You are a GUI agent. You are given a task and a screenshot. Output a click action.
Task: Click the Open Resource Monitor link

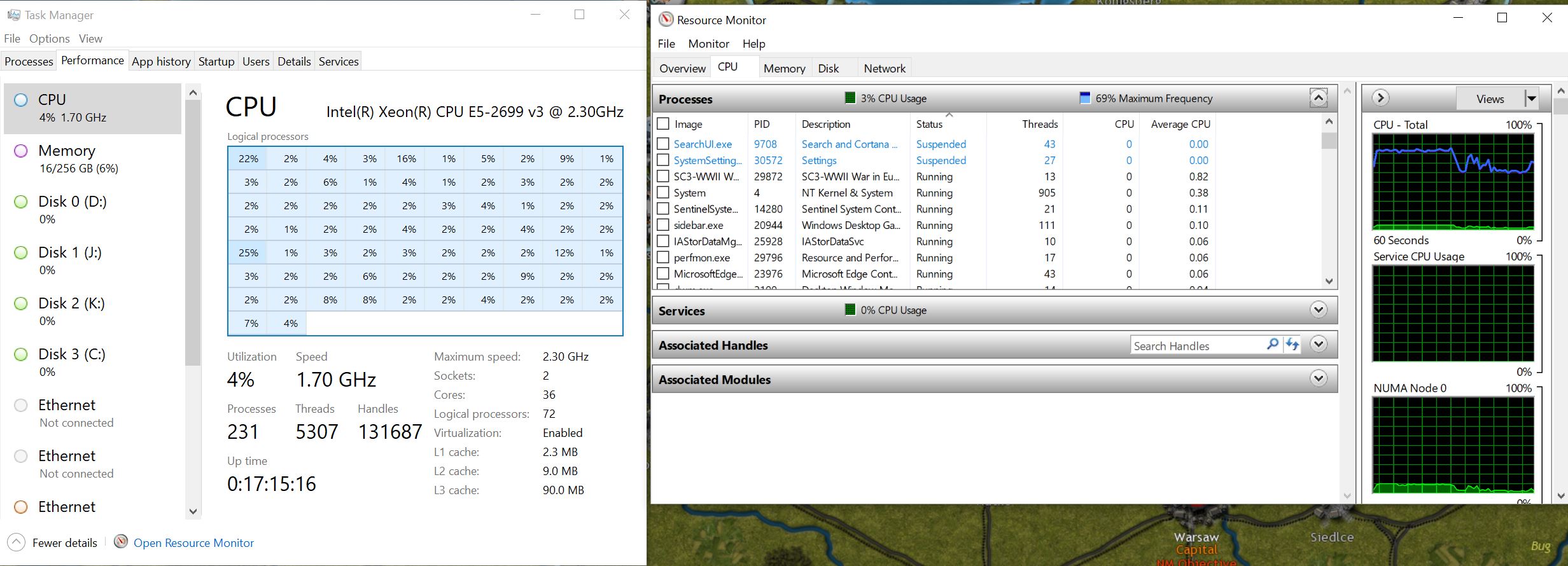coord(193,542)
